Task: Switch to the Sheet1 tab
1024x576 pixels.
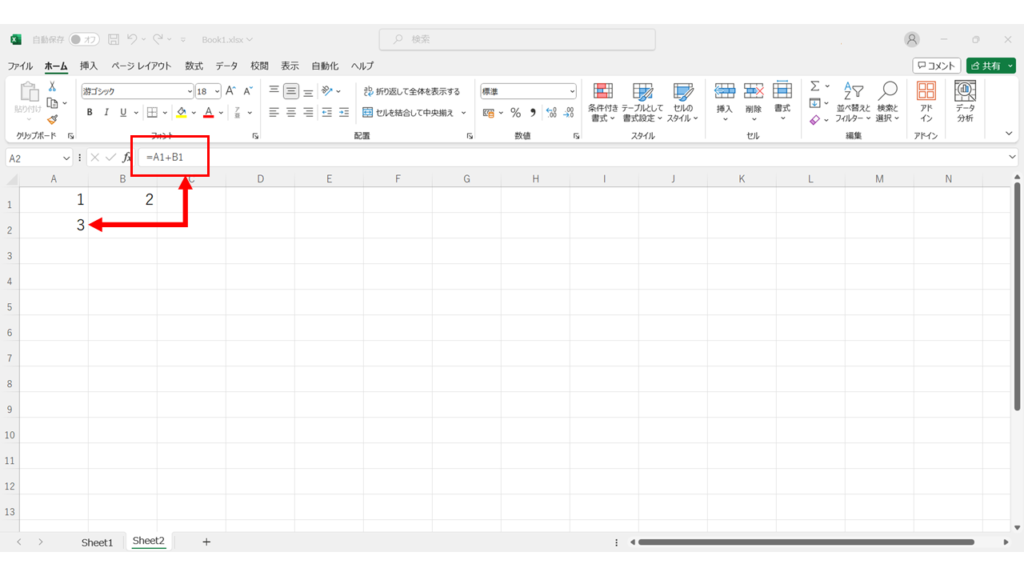Action: pyautogui.click(x=97, y=542)
